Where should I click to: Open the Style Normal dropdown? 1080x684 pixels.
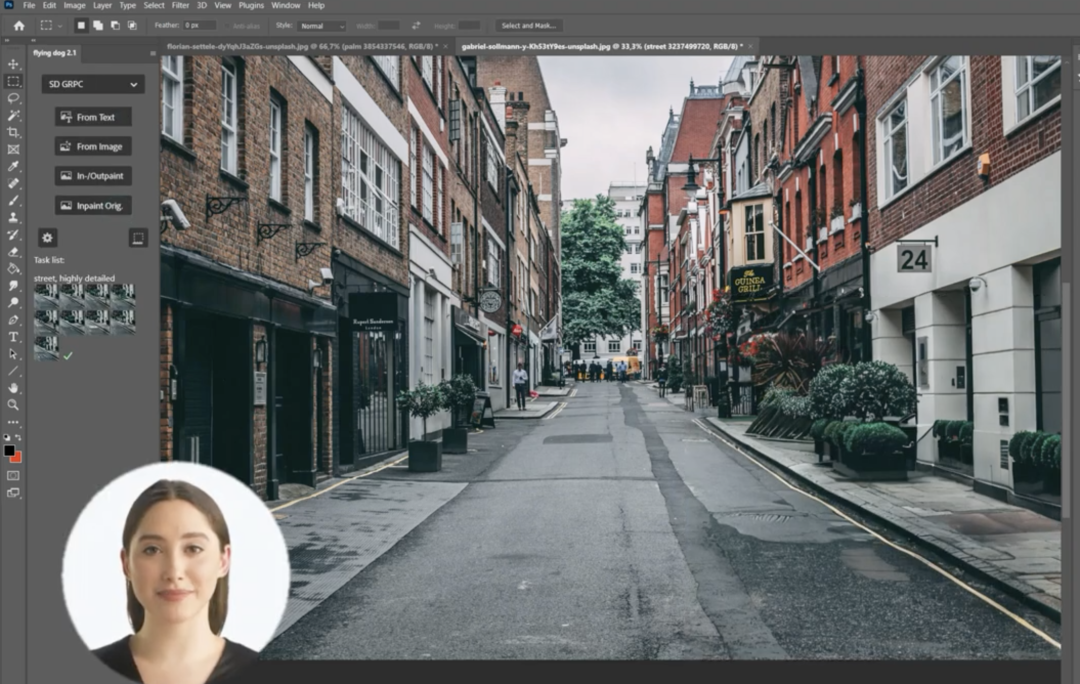[322, 25]
